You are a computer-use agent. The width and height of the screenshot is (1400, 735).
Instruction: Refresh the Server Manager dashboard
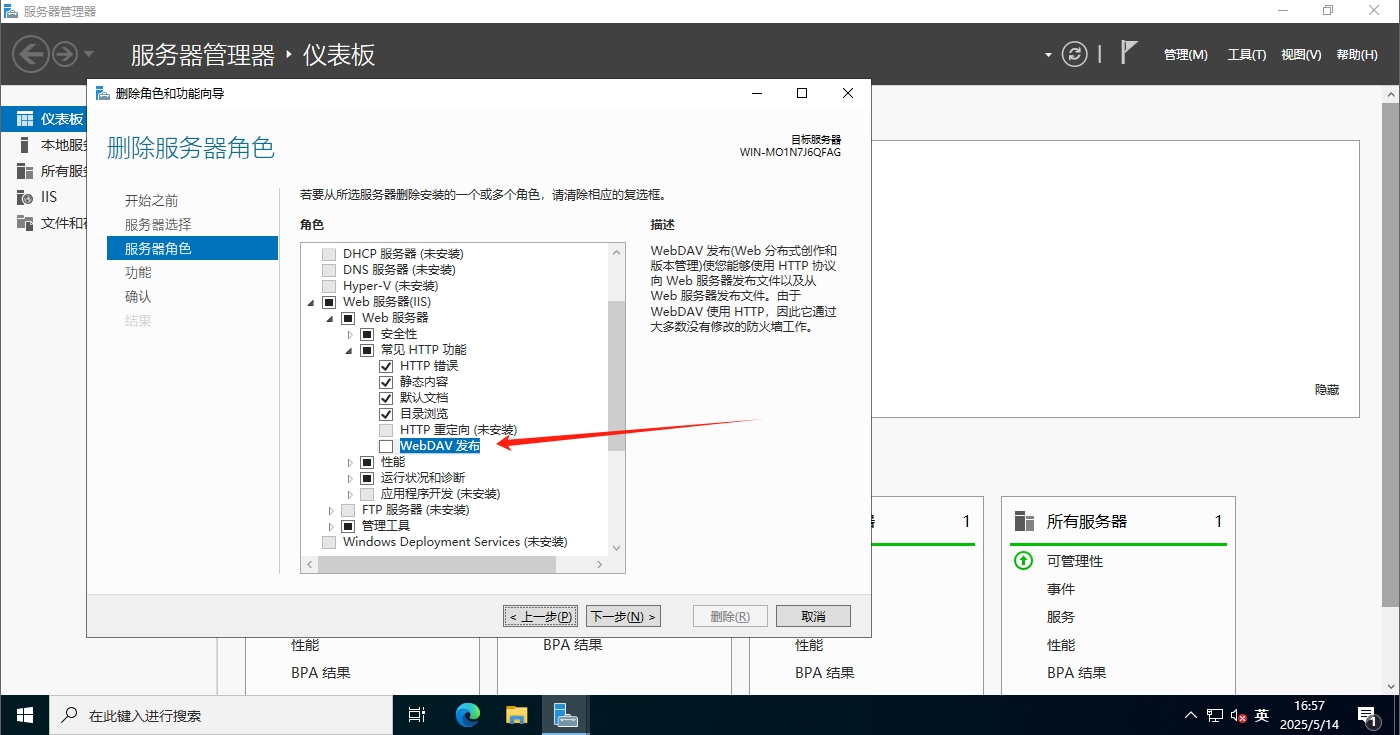click(1075, 54)
